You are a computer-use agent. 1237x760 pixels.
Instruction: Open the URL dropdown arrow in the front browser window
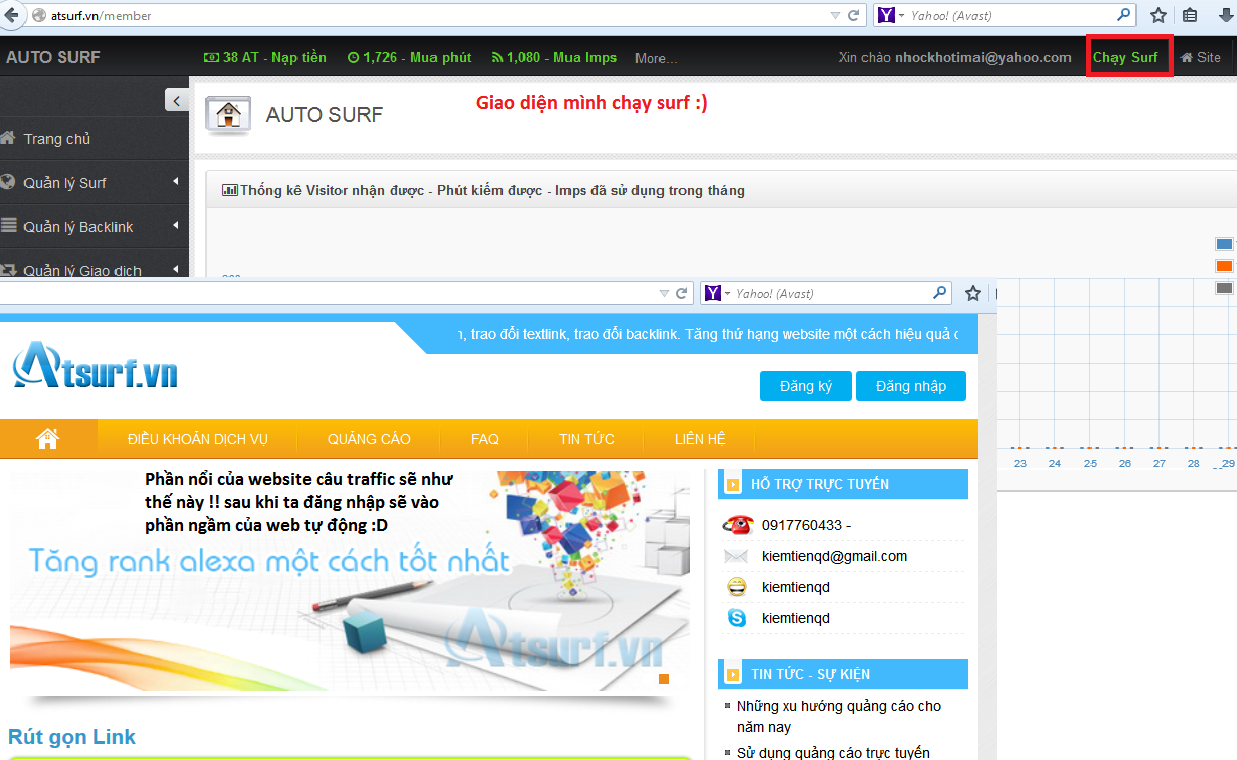pos(663,294)
